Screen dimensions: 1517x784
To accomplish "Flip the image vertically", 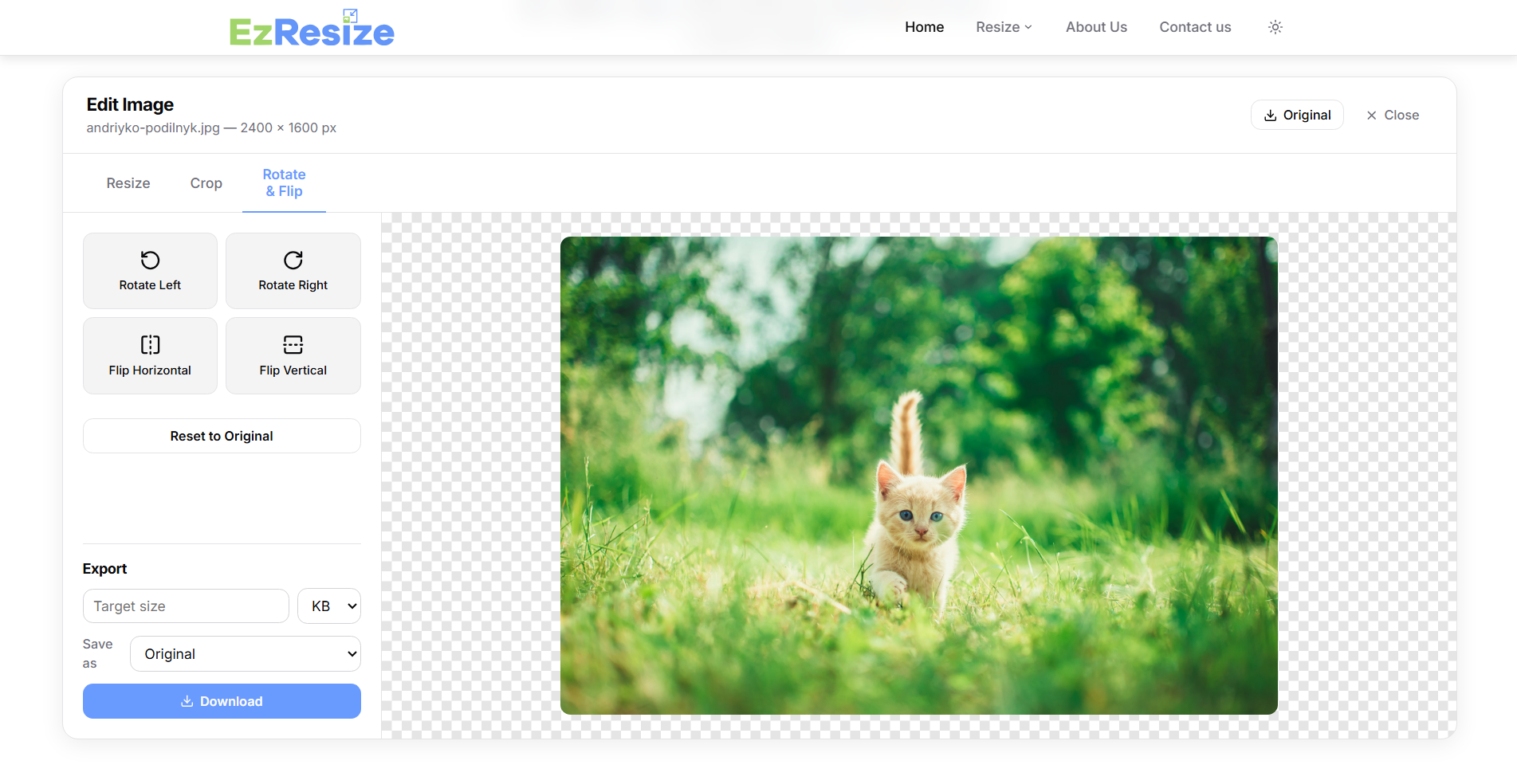I will coord(293,356).
